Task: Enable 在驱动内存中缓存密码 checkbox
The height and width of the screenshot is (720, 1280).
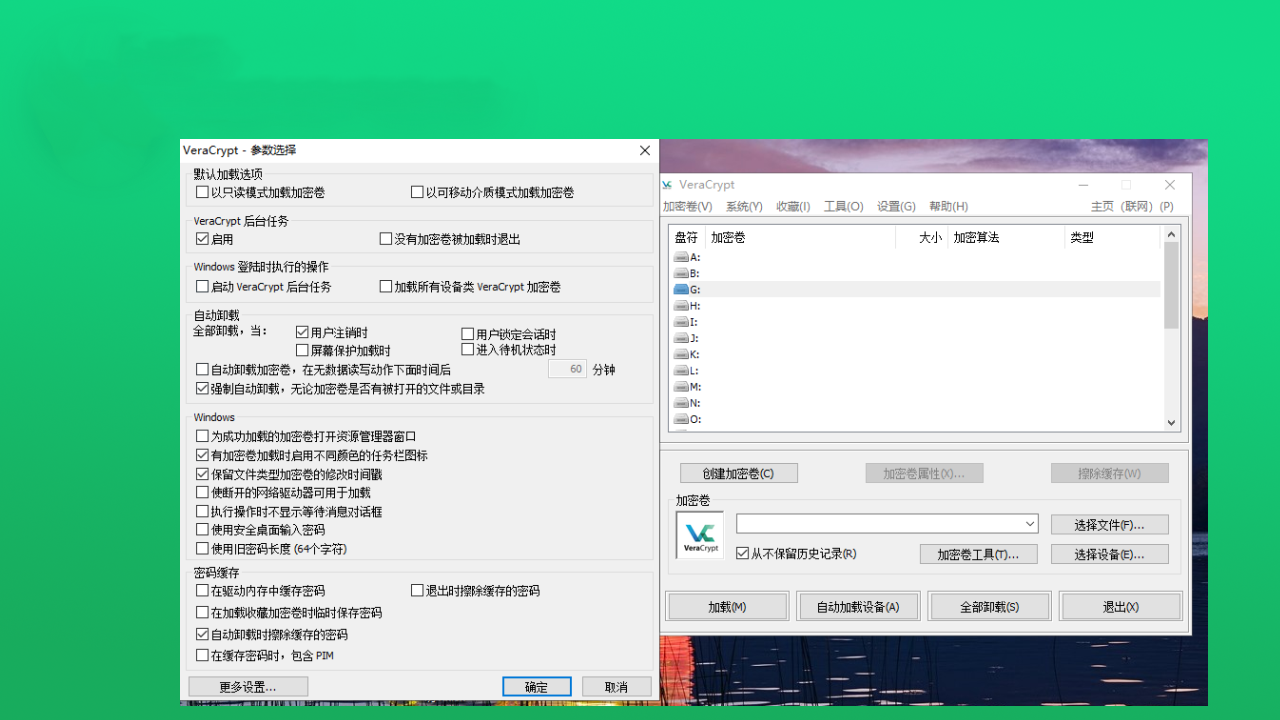Action: click(x=203, y=591)
